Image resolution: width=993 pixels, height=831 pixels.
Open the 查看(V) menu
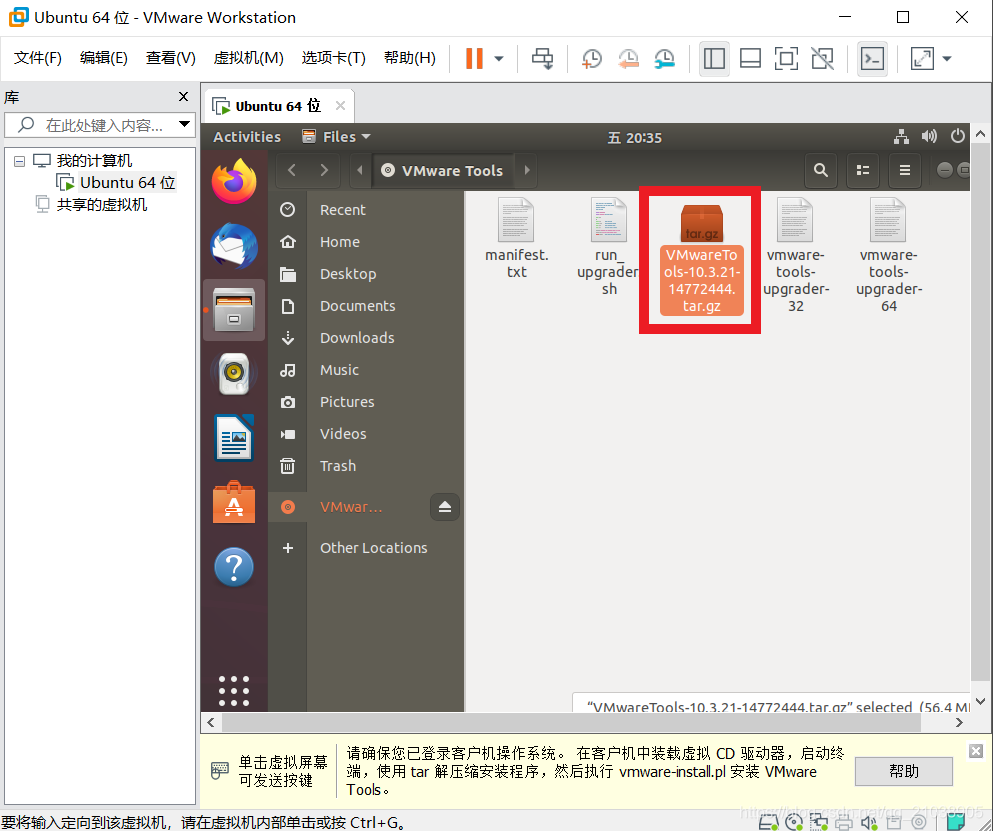point(170,58)
